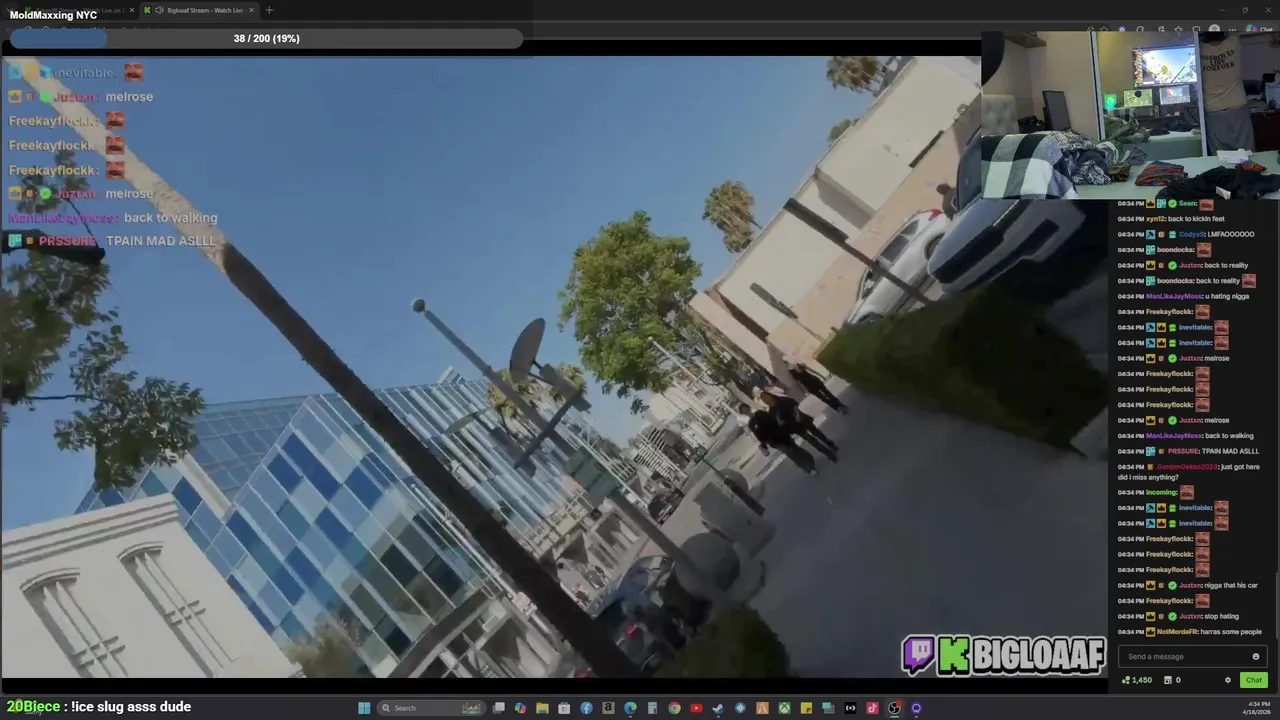The height and width of the screenshot is (720, 1280).
Task: Click NotMordaFii username in chat
Action: point(1177,632)
